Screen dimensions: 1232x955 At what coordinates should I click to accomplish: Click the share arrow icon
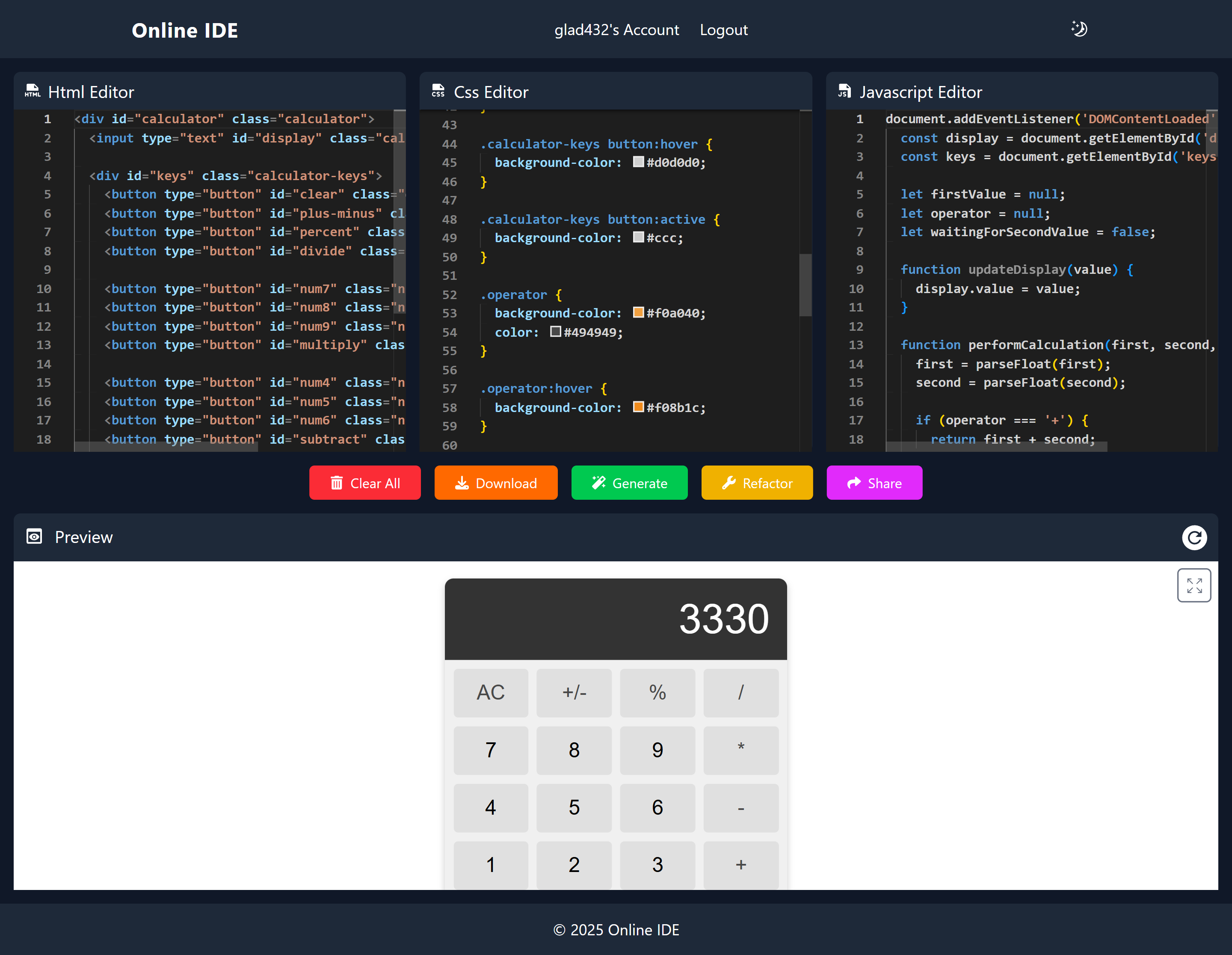coord(854,483)
